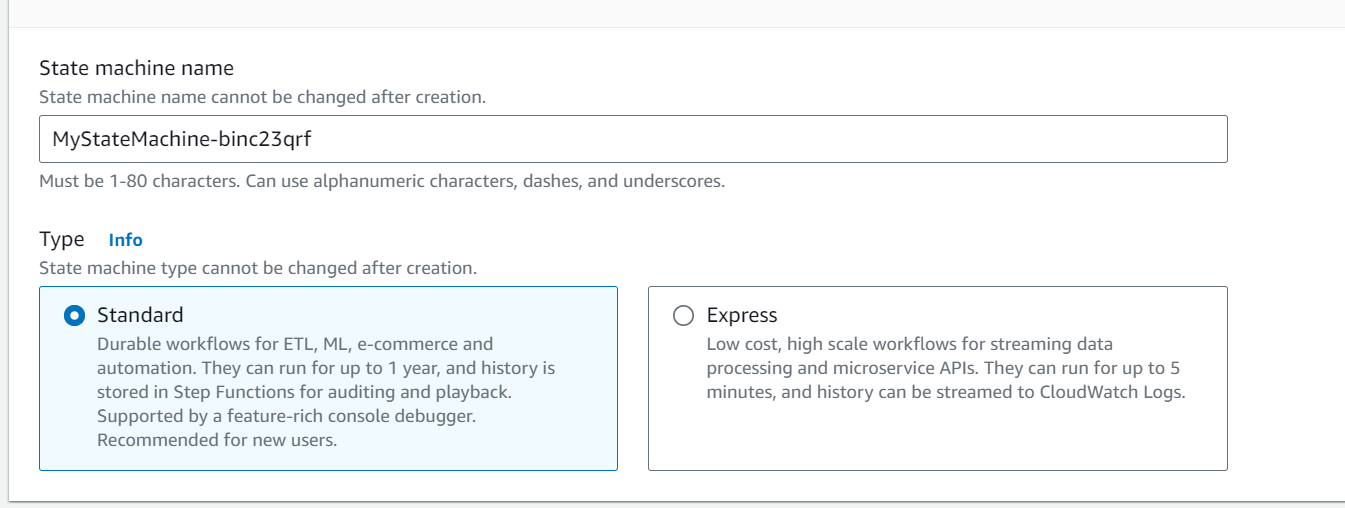Click the 'Standard' option title text

coord(140,315)
